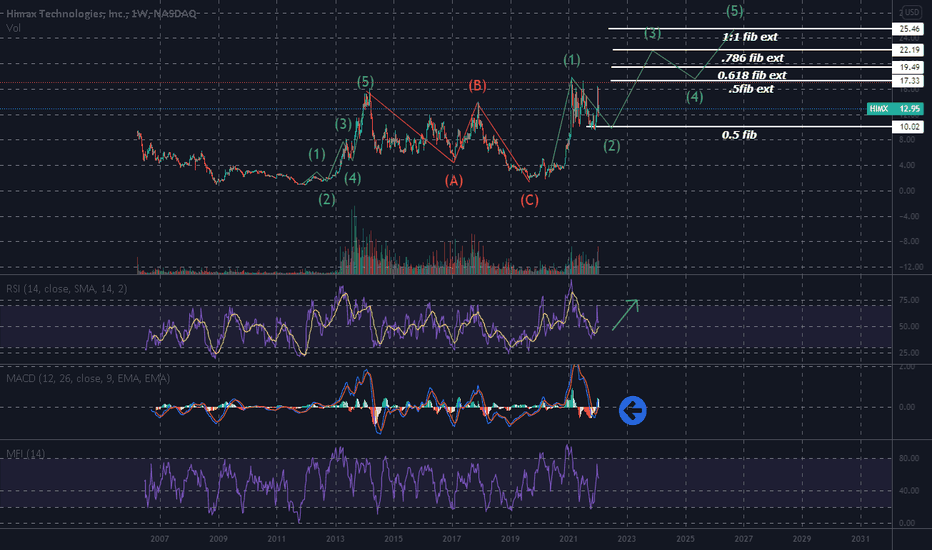Click the 25.46 price level label
Screen dimensions: 932x550
(x=909, y=29)
